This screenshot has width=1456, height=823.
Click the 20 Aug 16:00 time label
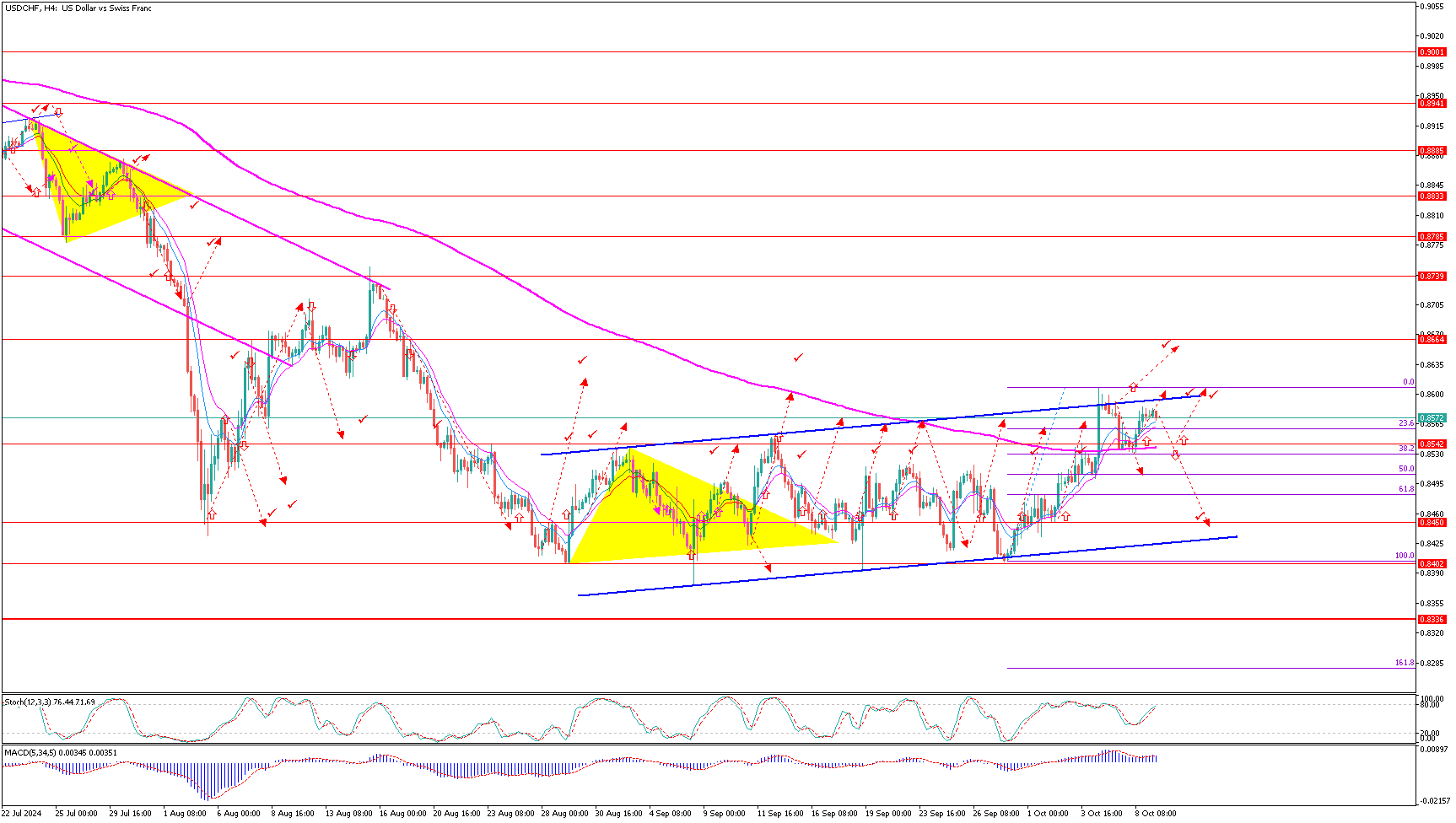click(x=457, y=814)
